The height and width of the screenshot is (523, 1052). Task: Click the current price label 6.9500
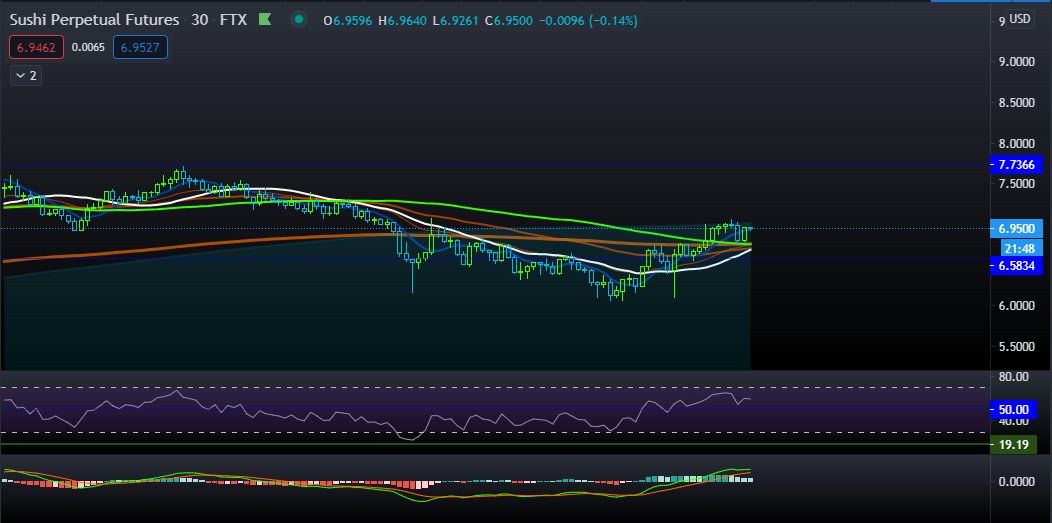[x=1016, y=228]
